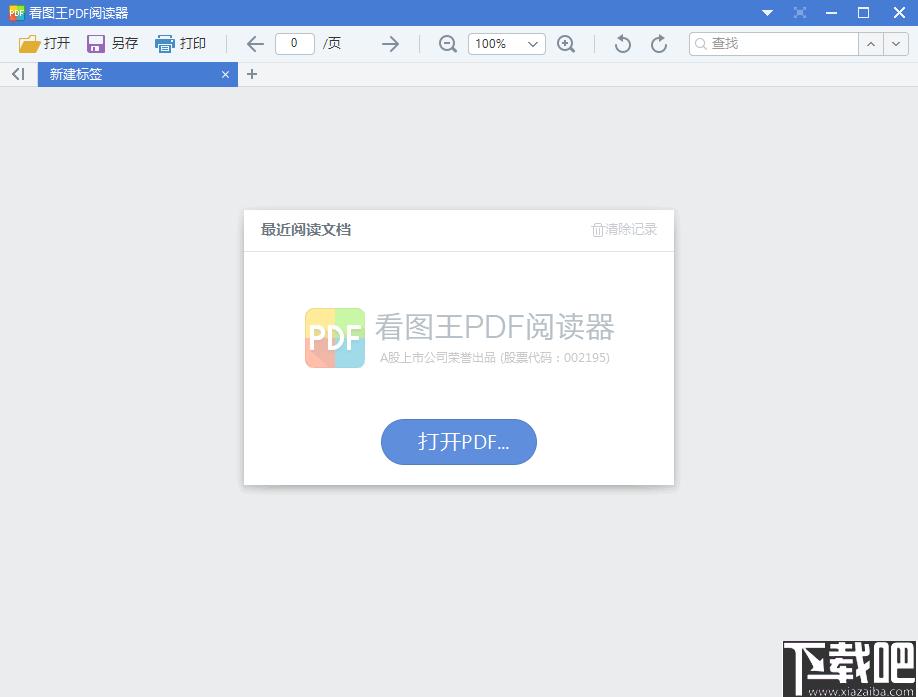Save a copy with the 另存 button
The image size is (918, 697).
[x=112, y=43]
